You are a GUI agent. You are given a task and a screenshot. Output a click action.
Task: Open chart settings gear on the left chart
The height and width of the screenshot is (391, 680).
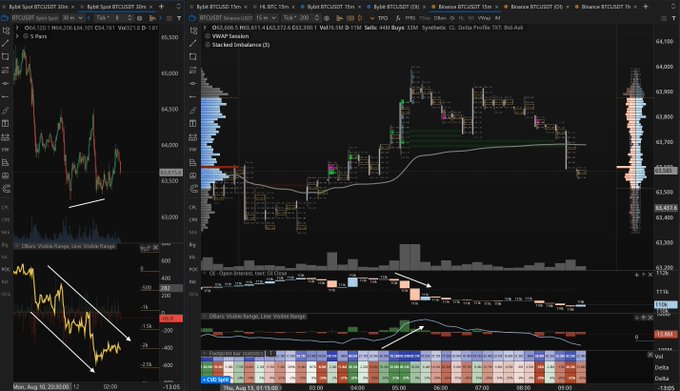pos(139,18)
